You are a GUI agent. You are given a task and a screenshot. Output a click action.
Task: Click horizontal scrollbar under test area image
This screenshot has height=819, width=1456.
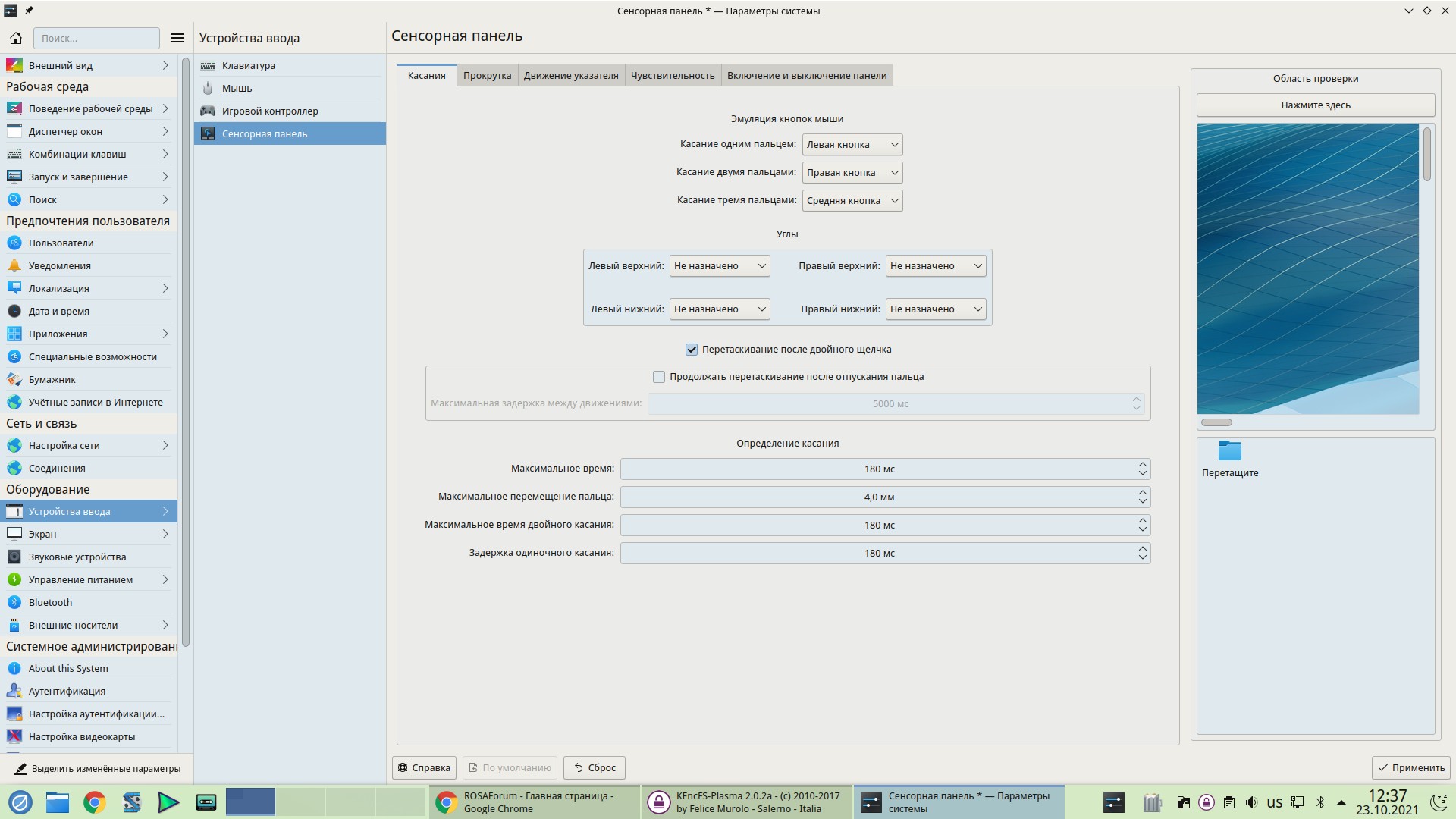tap(1217, 422)
